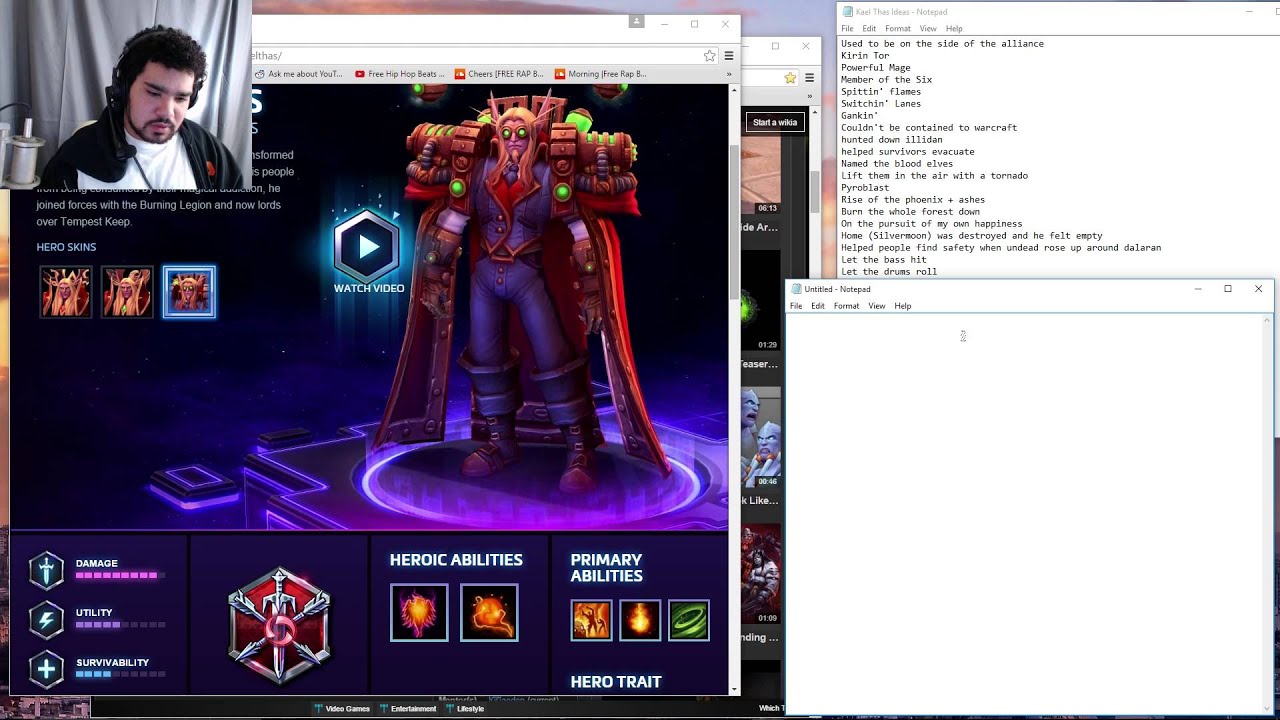The height and width of the screenshot is (720, 1280).
Task: Click the Damage stat bar
Action: coord(120,576)
